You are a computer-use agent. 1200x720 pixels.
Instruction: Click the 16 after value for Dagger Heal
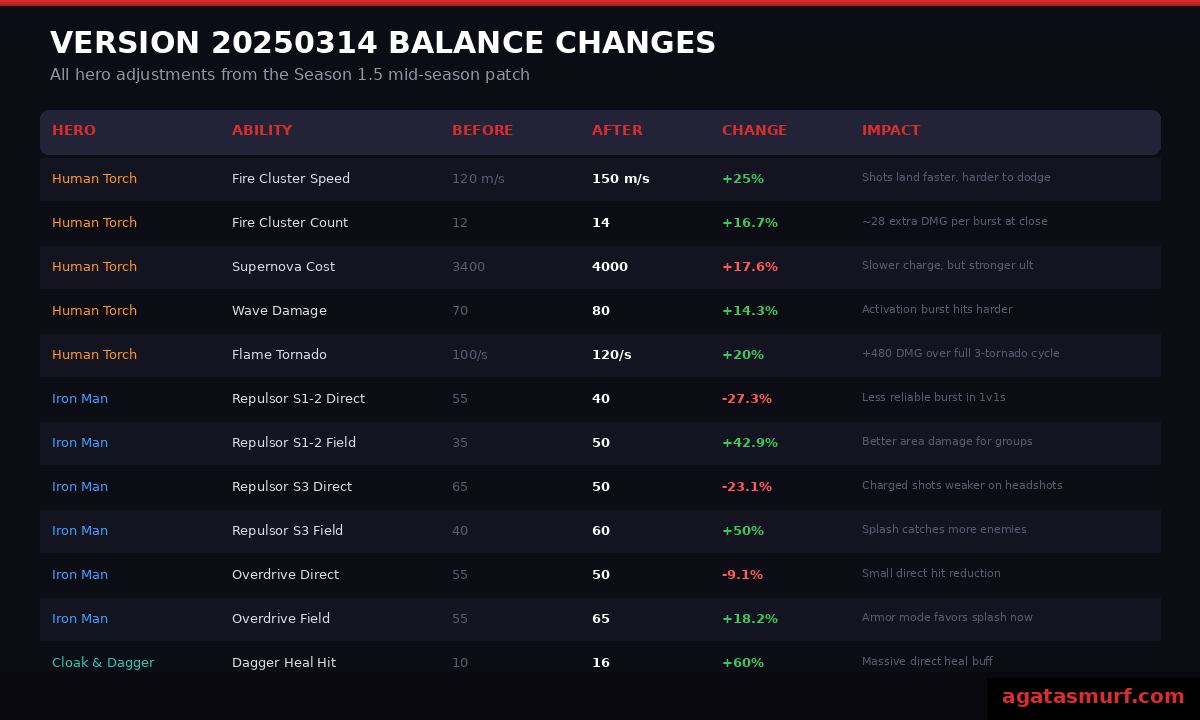tap(601, 663)
